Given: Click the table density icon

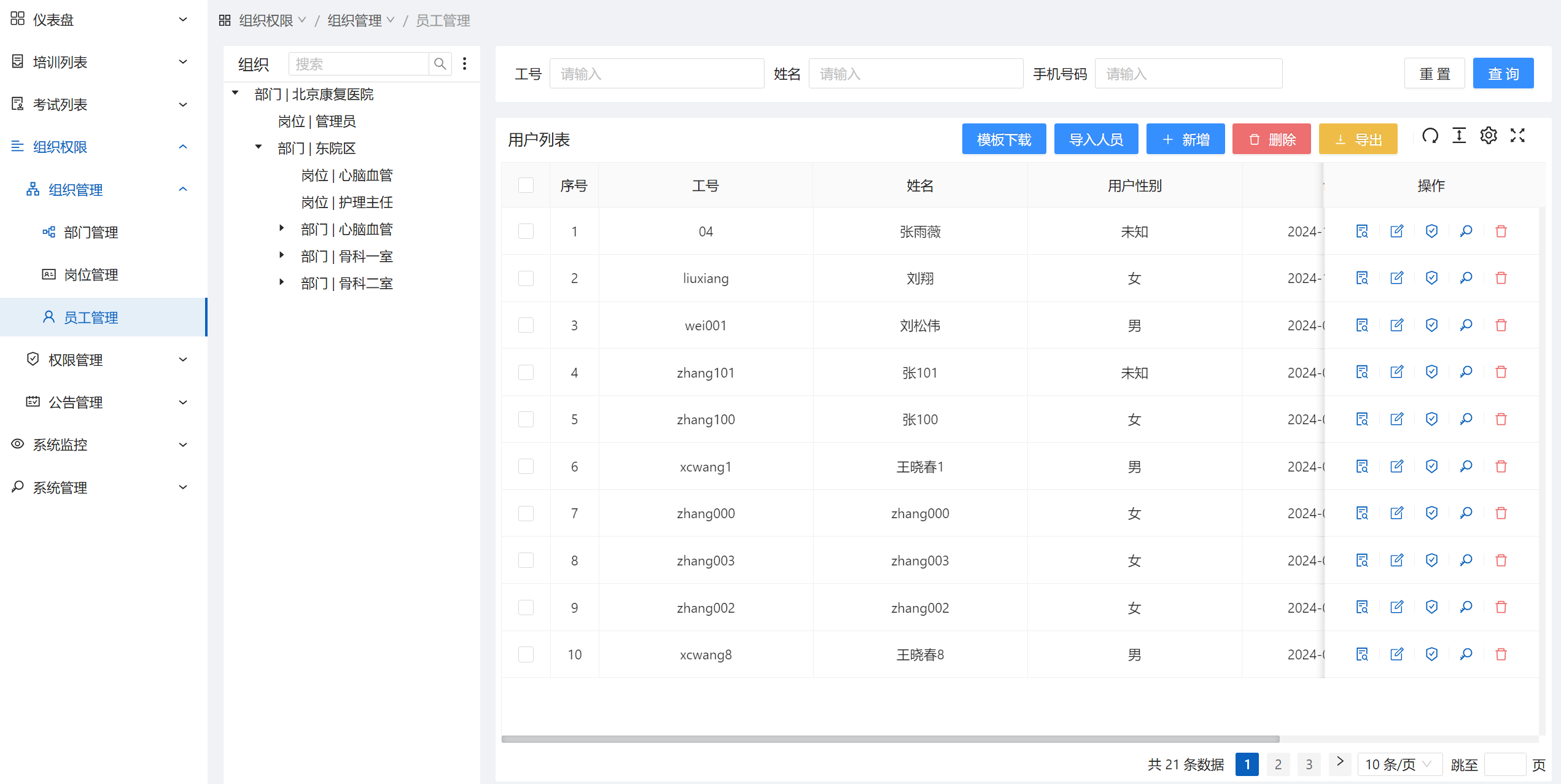Looking at the screenshot, I should pyautogui.click(x=1459, y=136).
